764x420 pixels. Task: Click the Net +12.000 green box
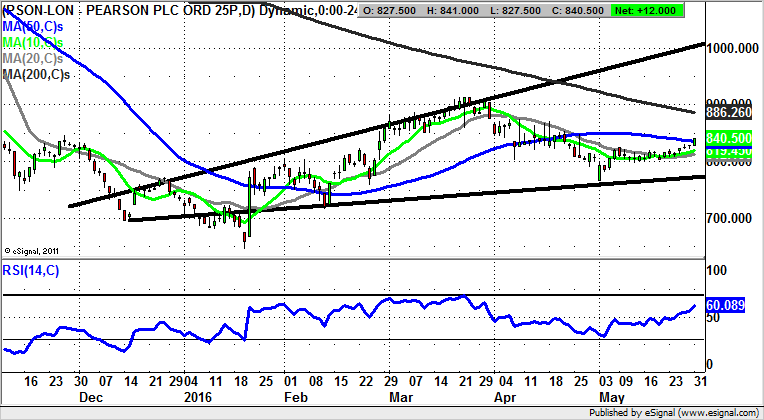tap(661, 10)
